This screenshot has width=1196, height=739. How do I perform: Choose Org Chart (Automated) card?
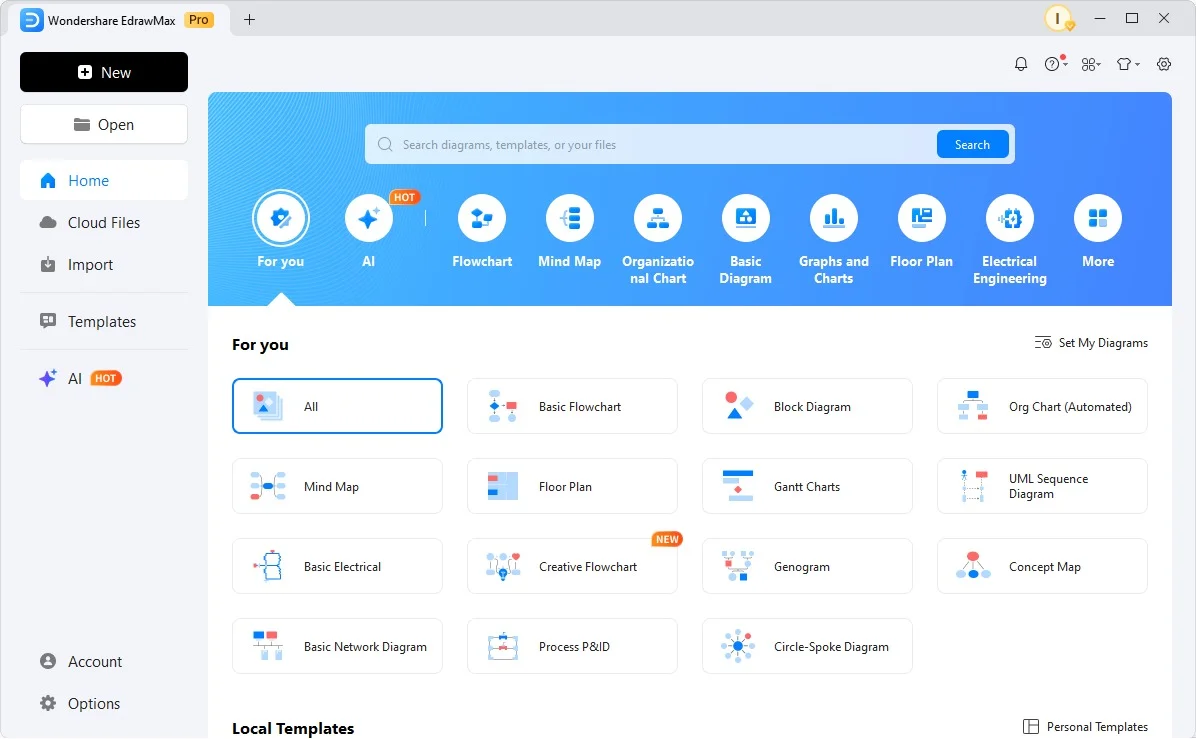(x=1042, y=406)
